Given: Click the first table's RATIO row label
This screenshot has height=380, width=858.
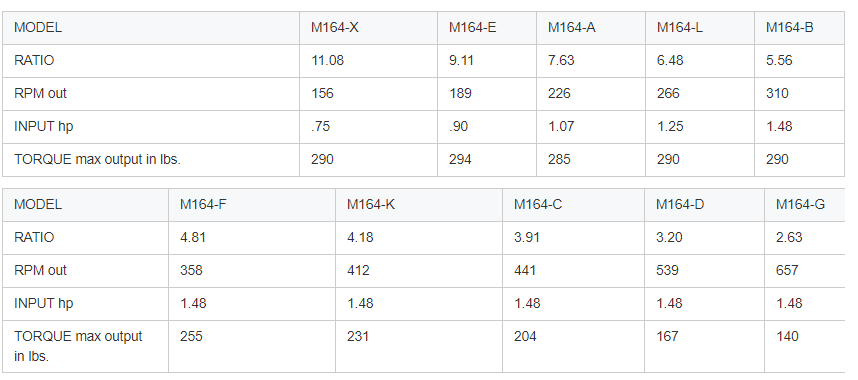Looking at the screenshot, I should [34, 61].
